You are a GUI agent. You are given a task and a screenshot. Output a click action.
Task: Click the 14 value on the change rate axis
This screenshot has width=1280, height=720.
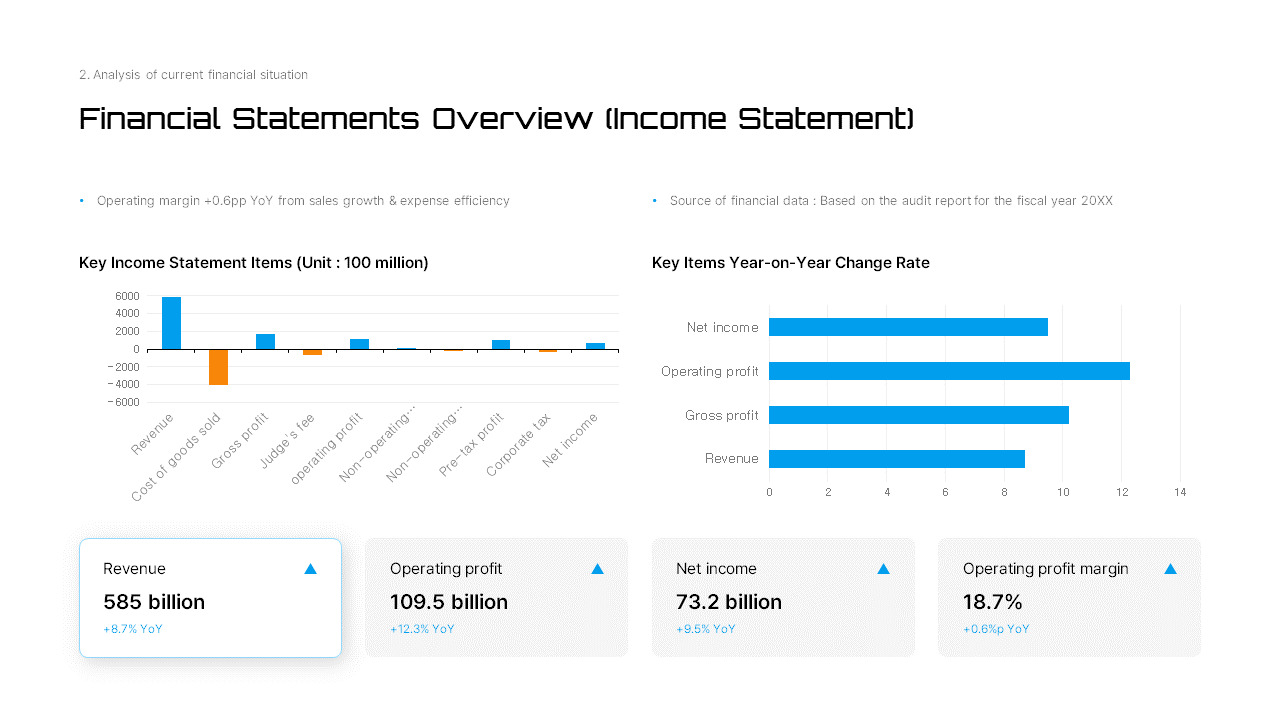pos(1180,492)
